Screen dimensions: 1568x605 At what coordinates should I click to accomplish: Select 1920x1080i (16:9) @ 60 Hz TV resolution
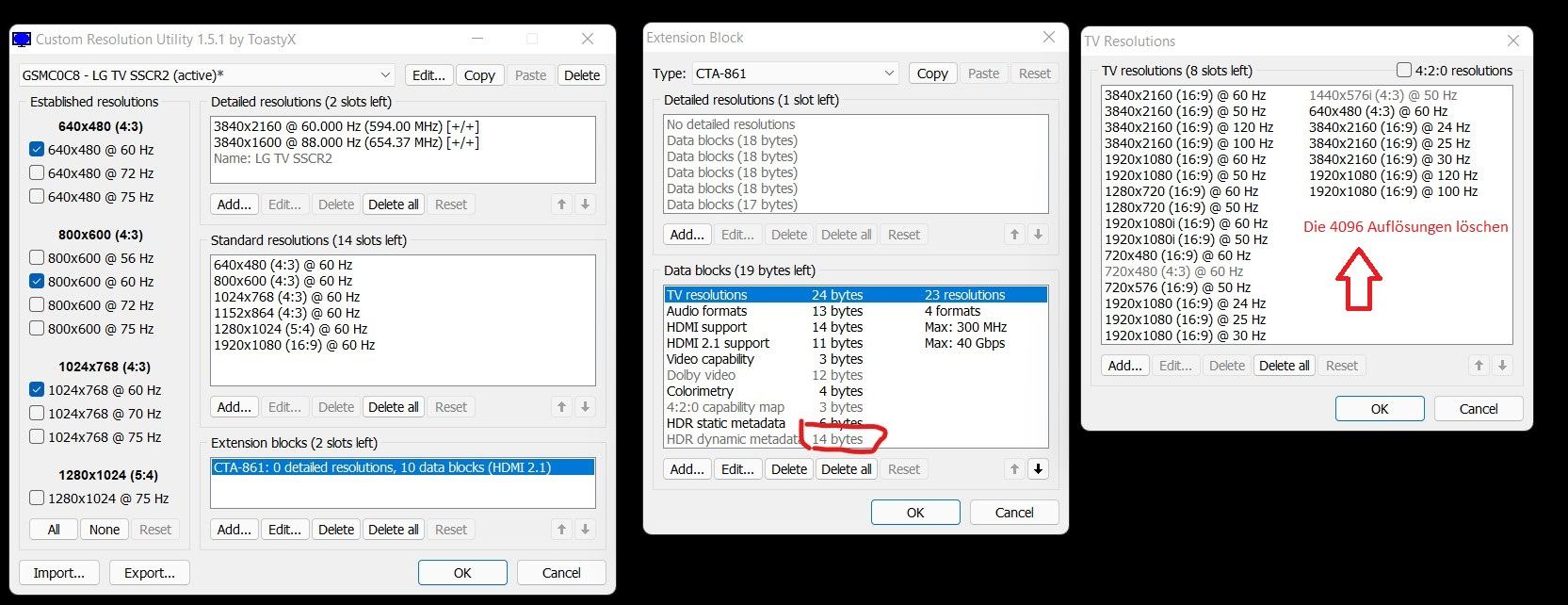[1186, 223]
